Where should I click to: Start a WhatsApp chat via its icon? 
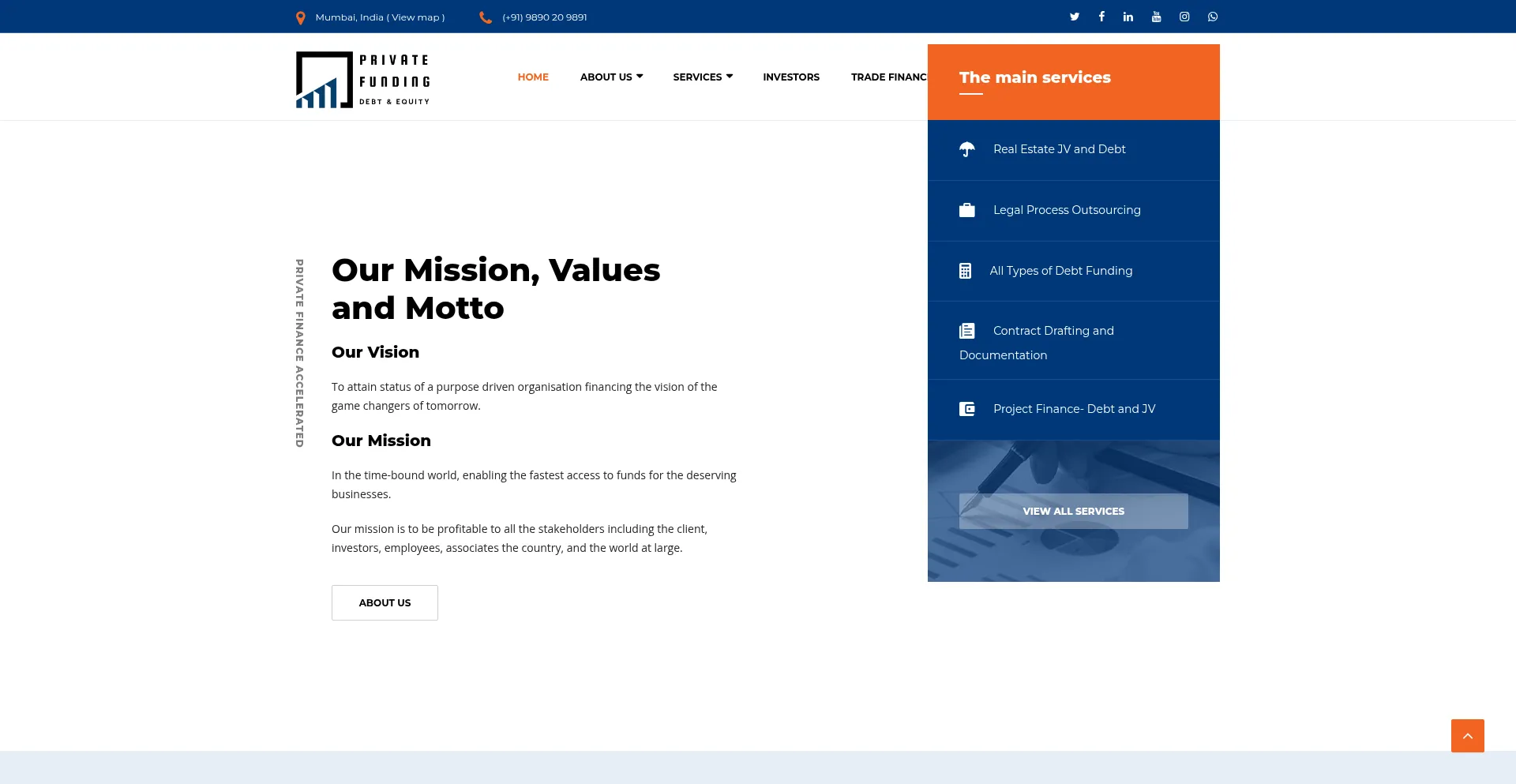click(1212, 16)
